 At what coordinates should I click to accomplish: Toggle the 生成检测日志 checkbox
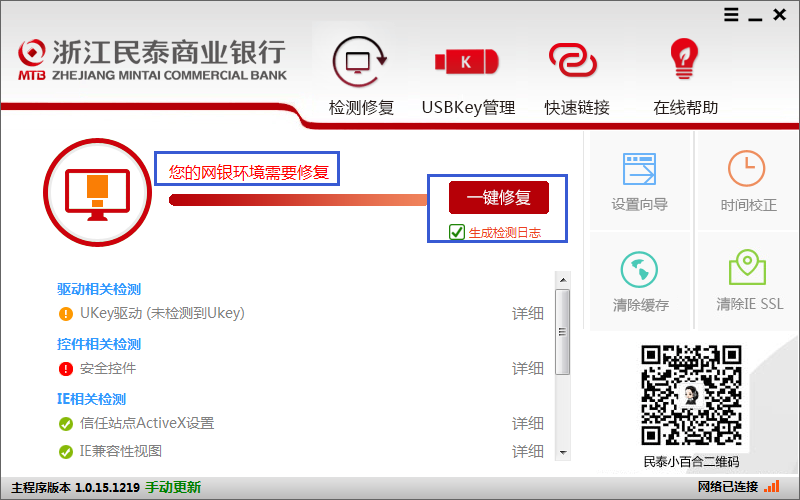tap(457, 232)
